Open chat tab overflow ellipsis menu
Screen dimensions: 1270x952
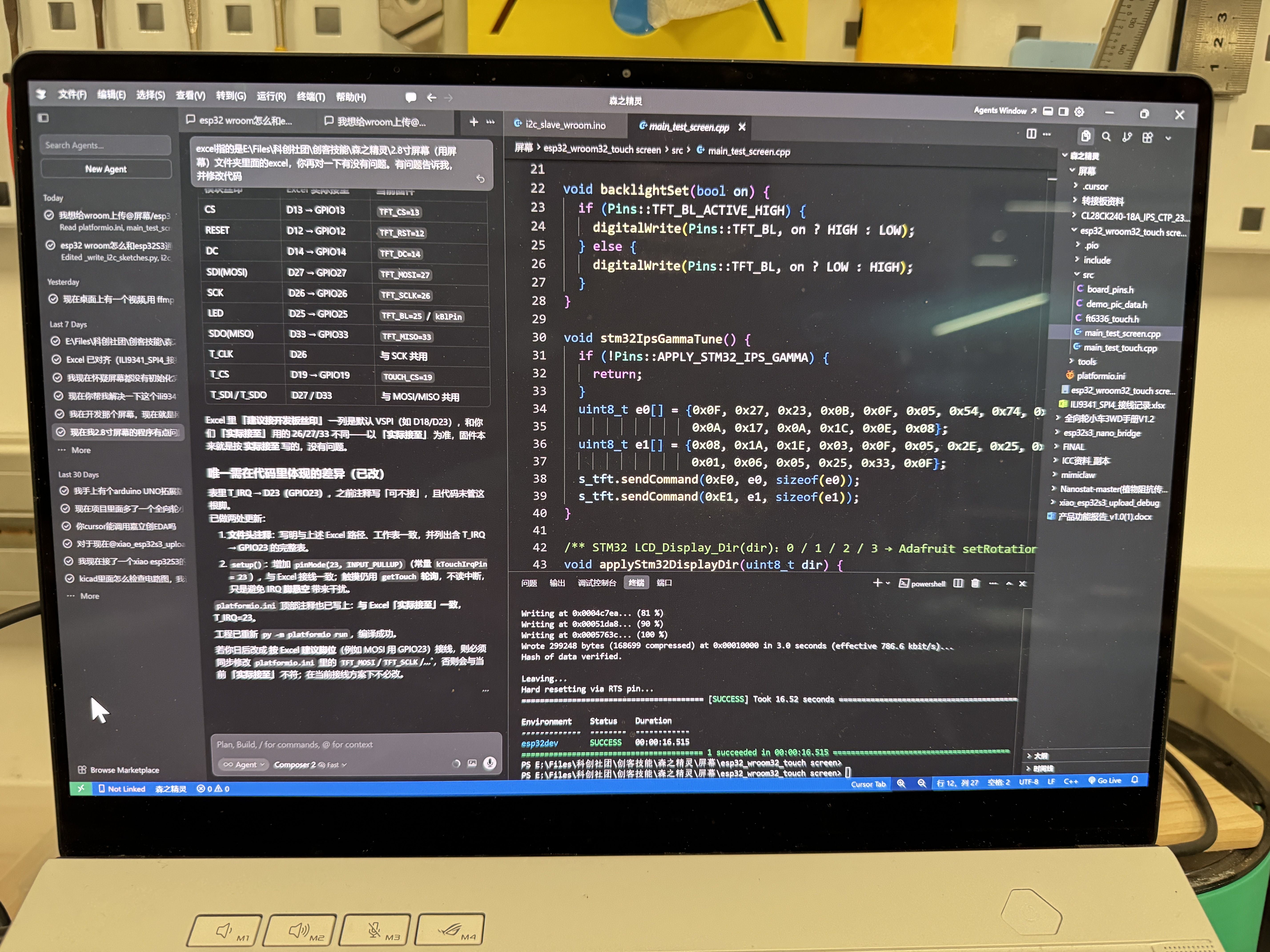(490, 122)
